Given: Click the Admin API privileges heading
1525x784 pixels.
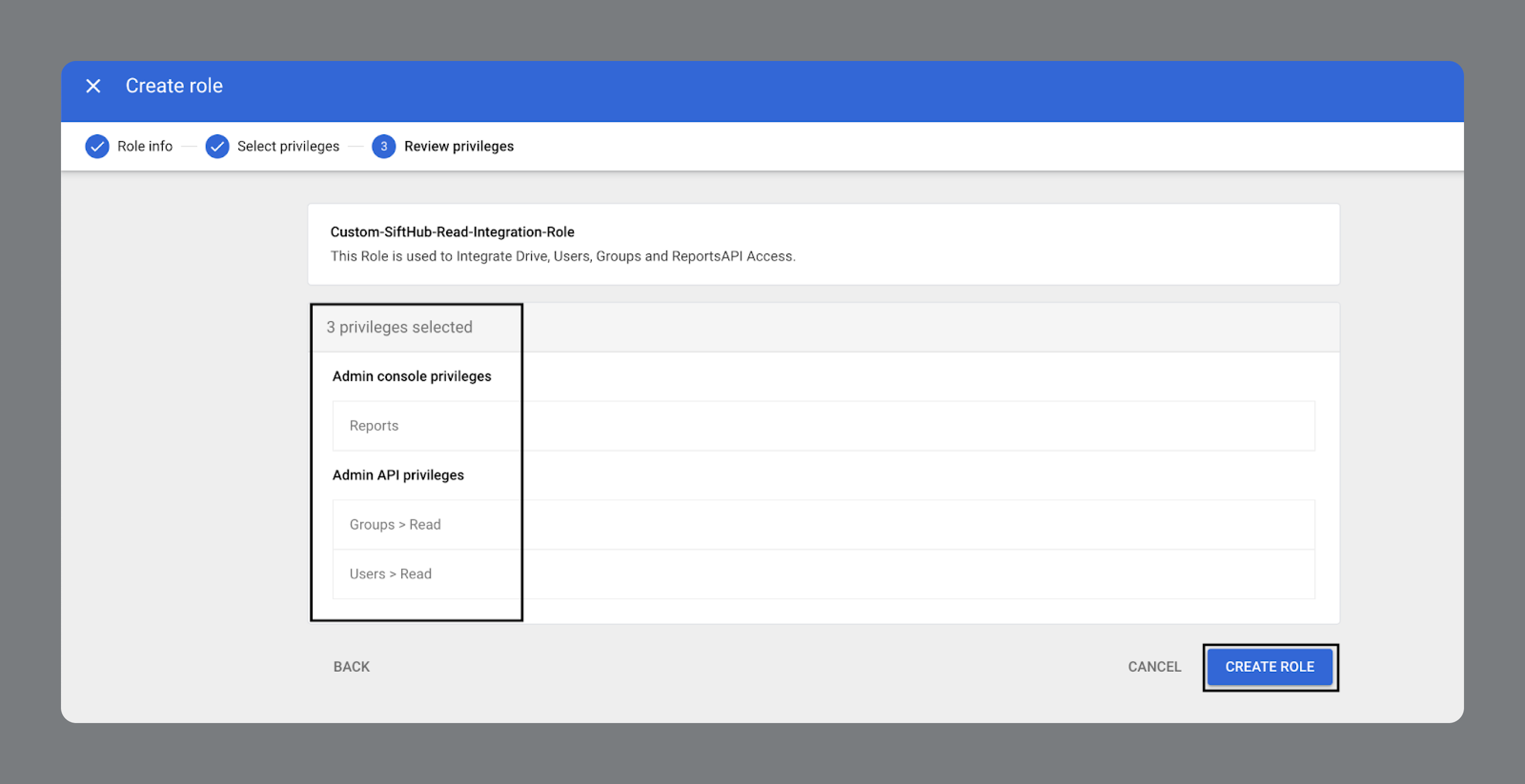Looking at the screenshot, I should (398, 475).
